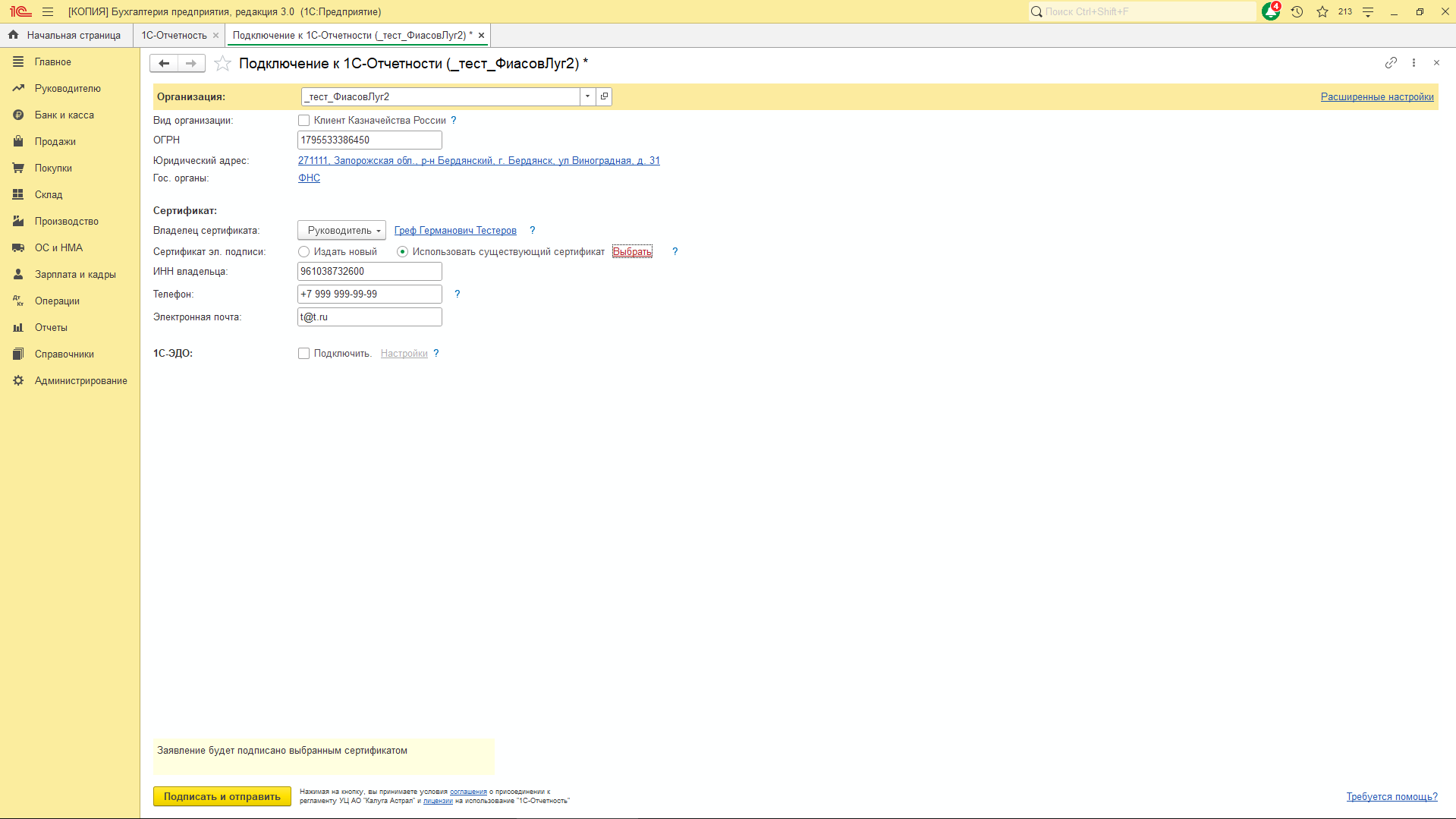This screenshot has height=819, width=1456.
Task: Close the Подключение к 1С-Отчетности tab
Action: [481, 35]
